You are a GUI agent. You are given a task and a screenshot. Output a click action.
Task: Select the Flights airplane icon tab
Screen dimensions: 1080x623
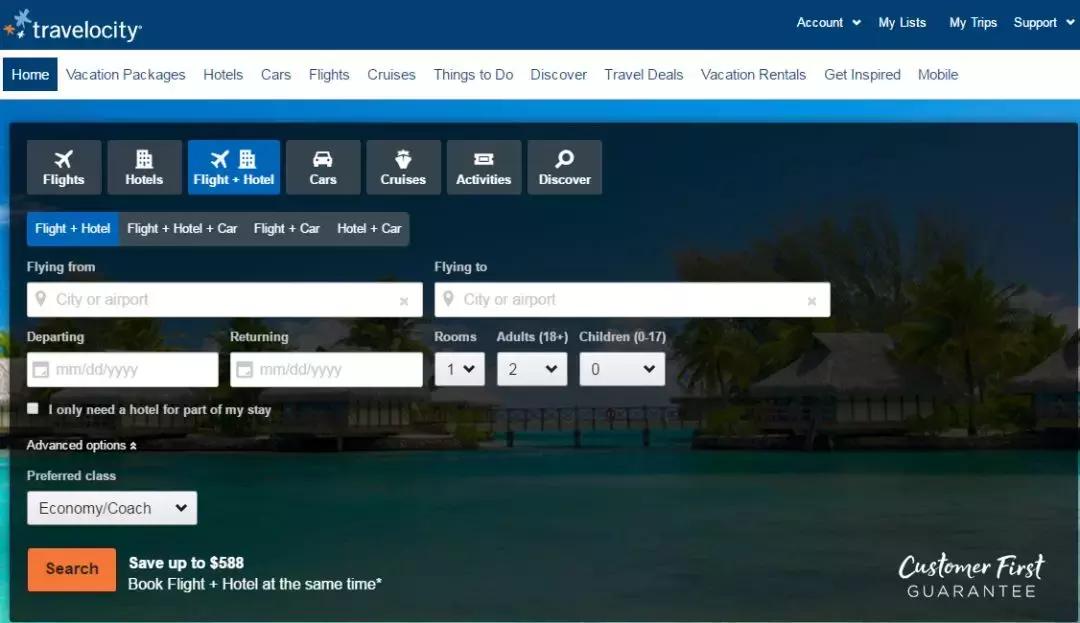[x=64, y=160]
